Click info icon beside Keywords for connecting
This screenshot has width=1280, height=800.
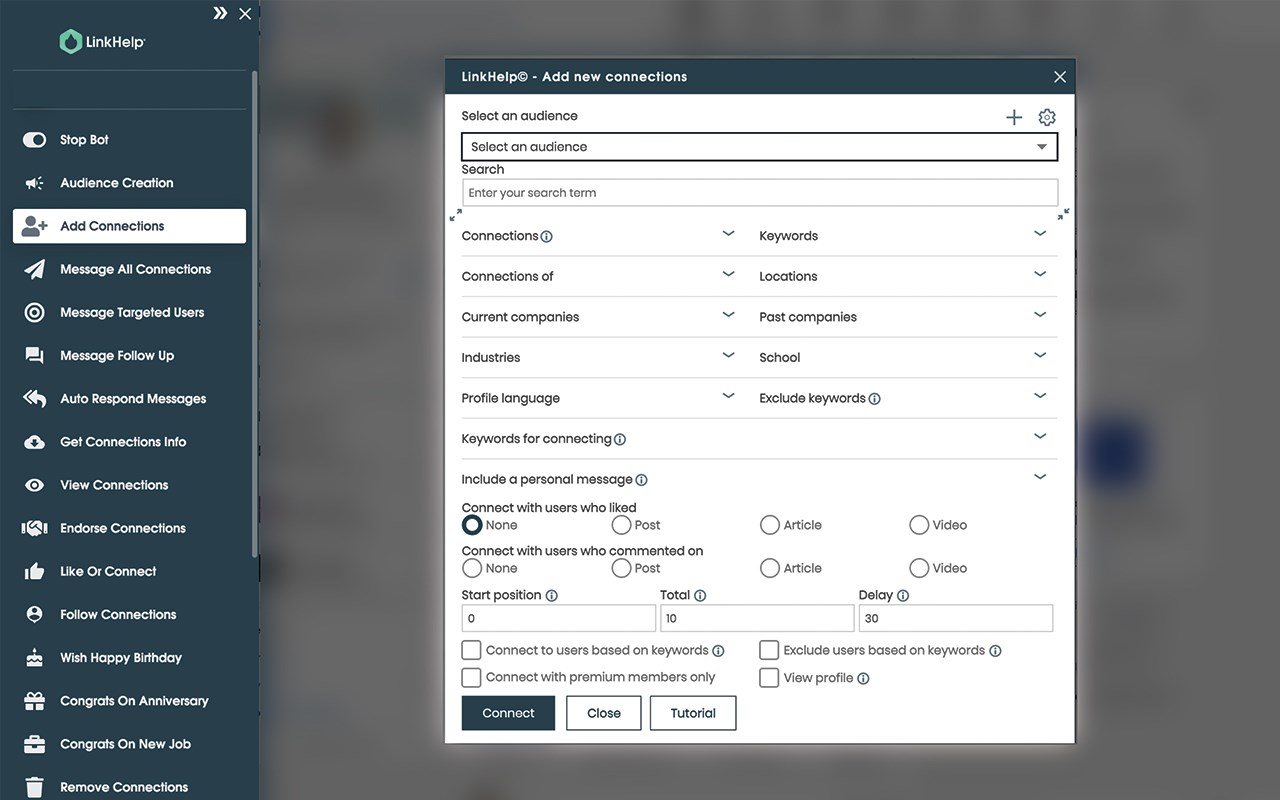(x=620, y=439)
